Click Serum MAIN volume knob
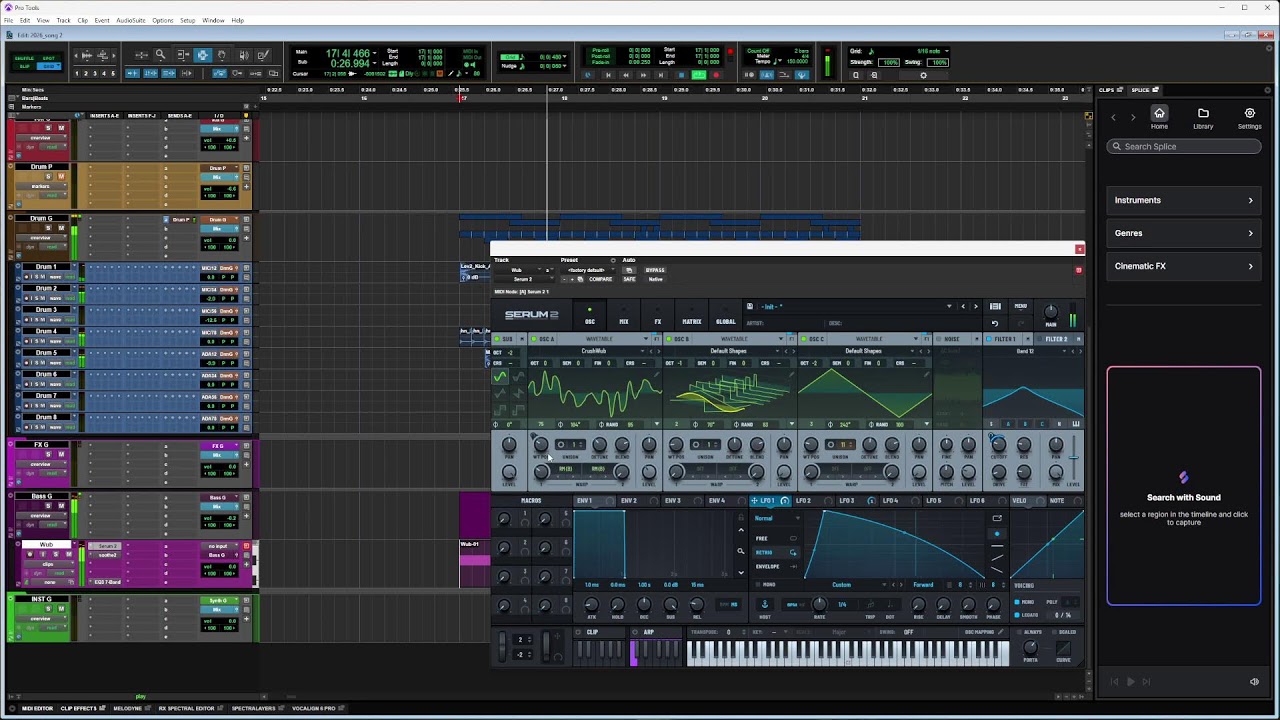This screenshot has height=720, width=1280. pyautogui.click(x=1050, y=312)
